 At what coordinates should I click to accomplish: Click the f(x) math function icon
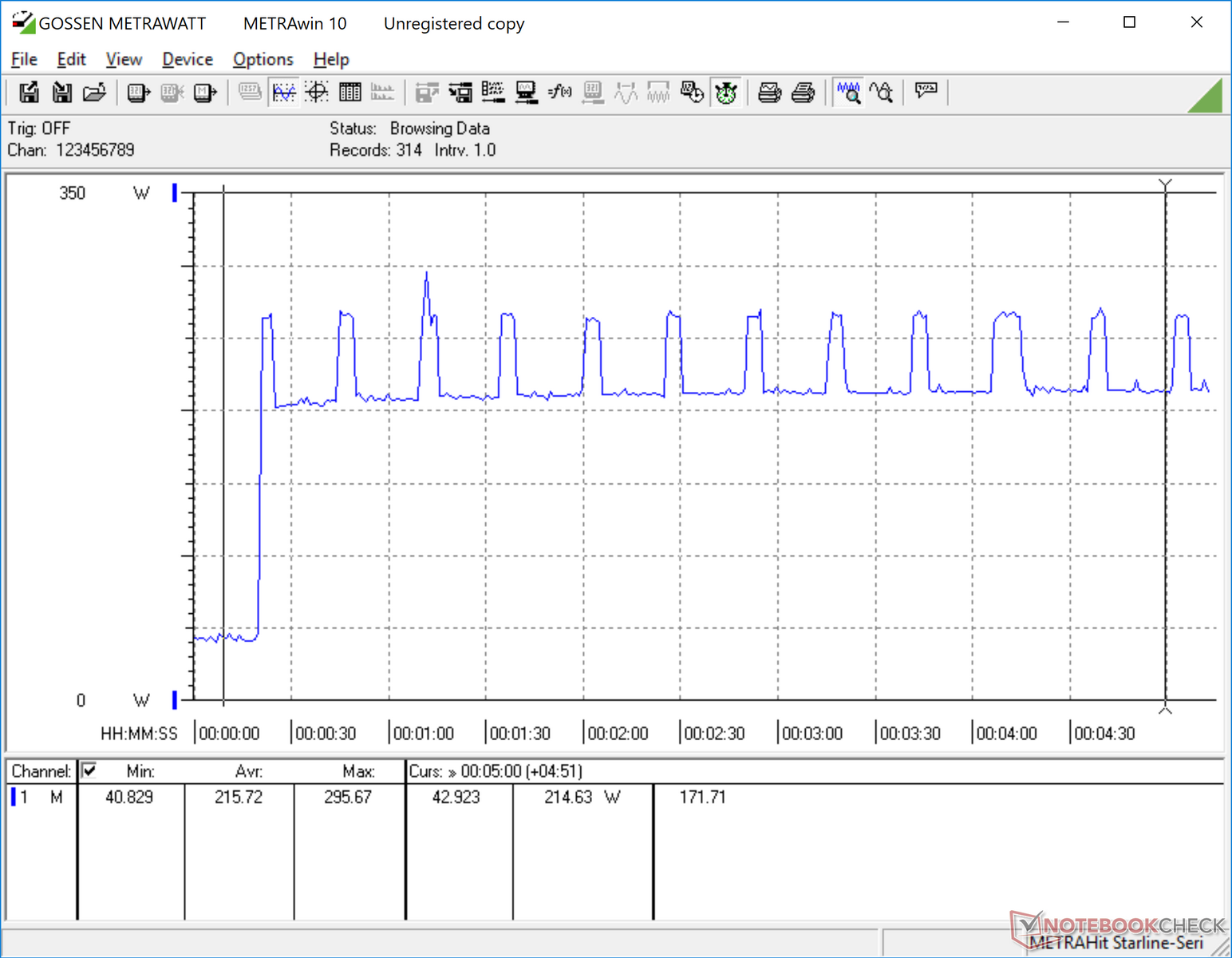(559, 93)
